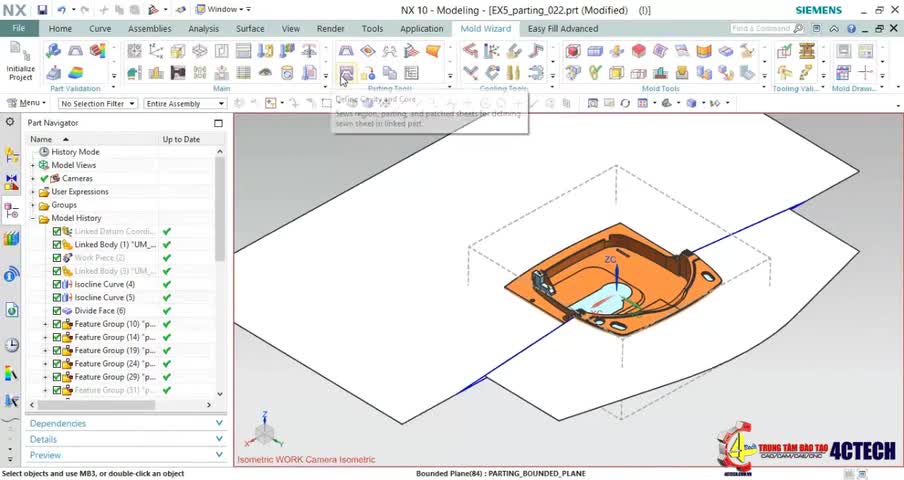The height and width of the screenshot is (480, 904).
Task: Toggle the Isocline Curve (4) checkbox
Action: [x=56, y=284]
